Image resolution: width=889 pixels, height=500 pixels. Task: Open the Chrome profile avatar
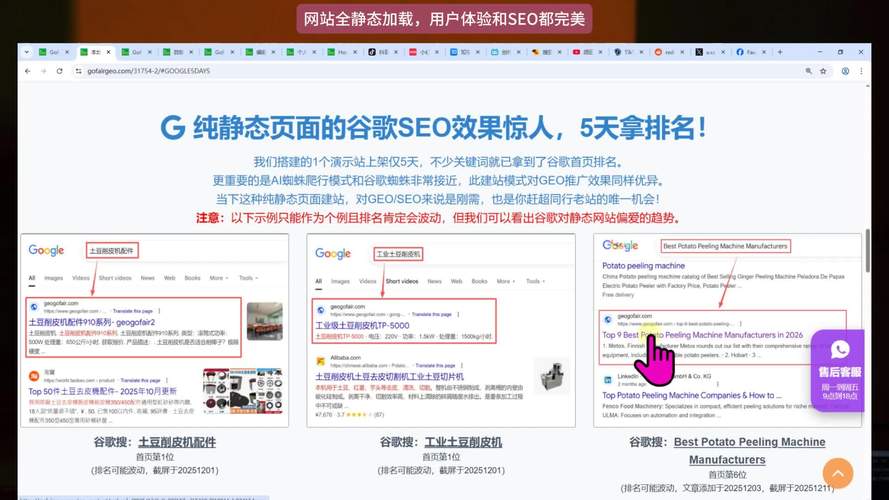[845, 71]
